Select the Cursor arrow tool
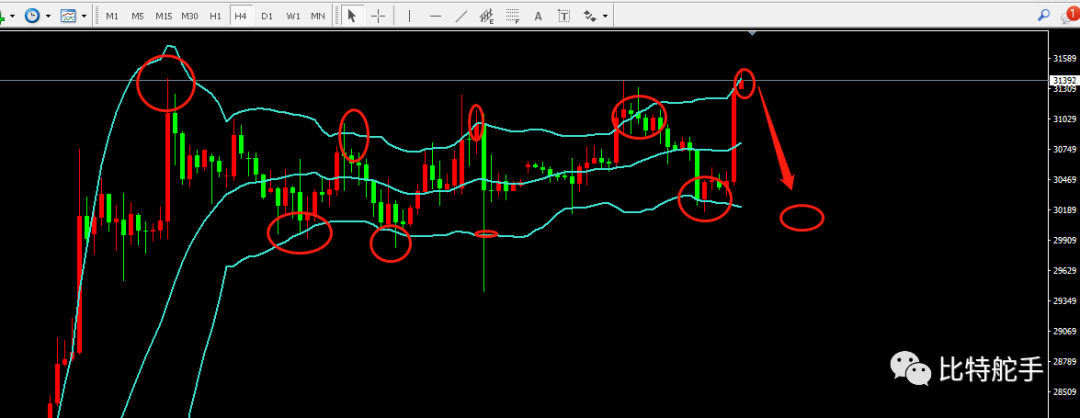Screen dimensions: 1080x418 [351, 15]
